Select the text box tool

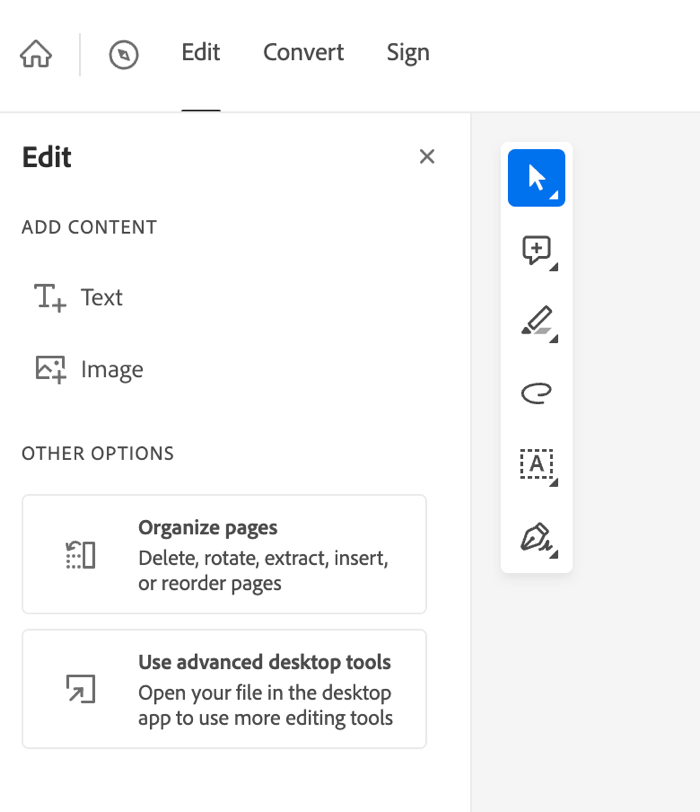(536, 464)
